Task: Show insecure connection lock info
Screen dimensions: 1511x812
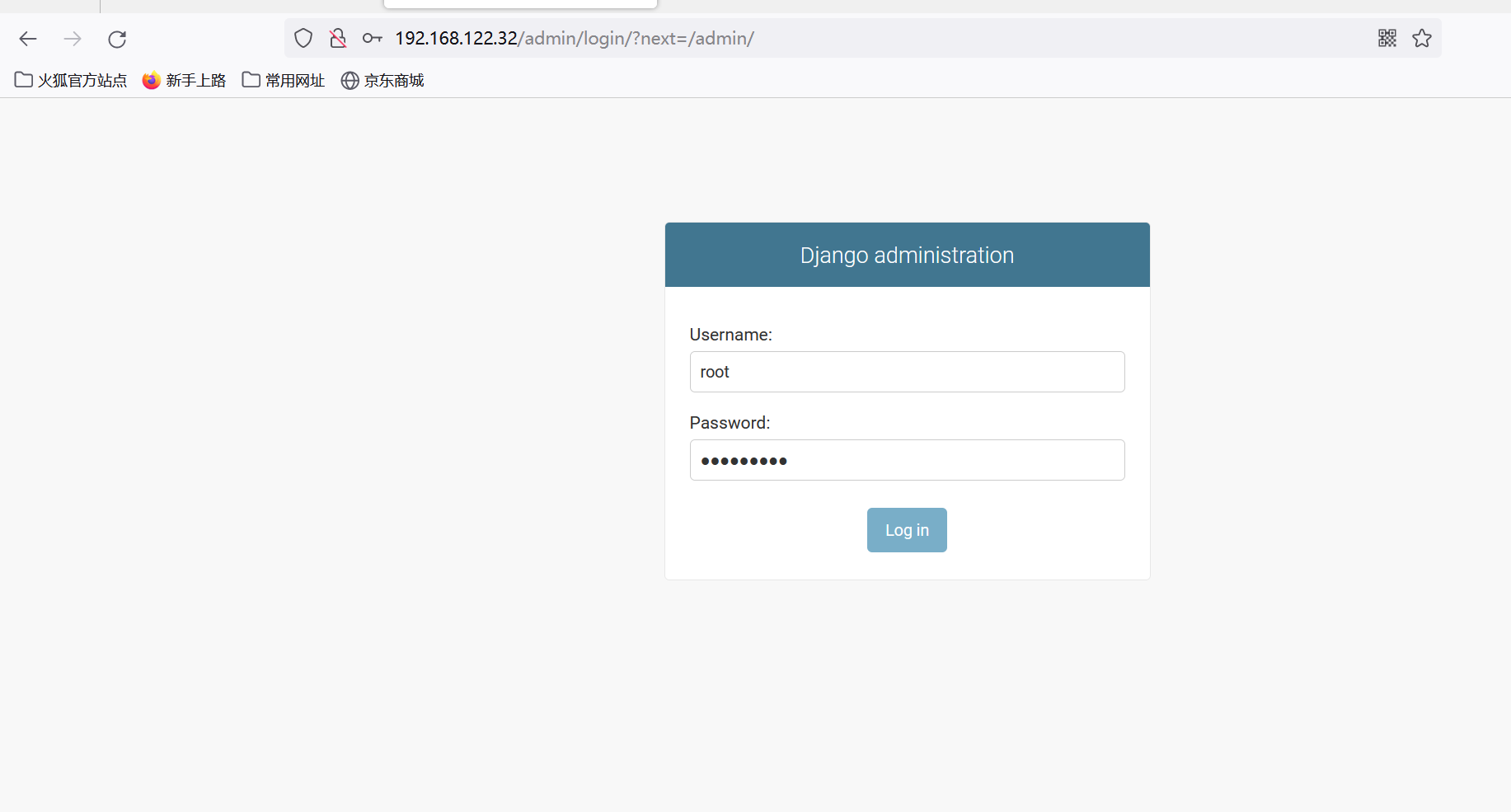Action: tap(338, 38)
